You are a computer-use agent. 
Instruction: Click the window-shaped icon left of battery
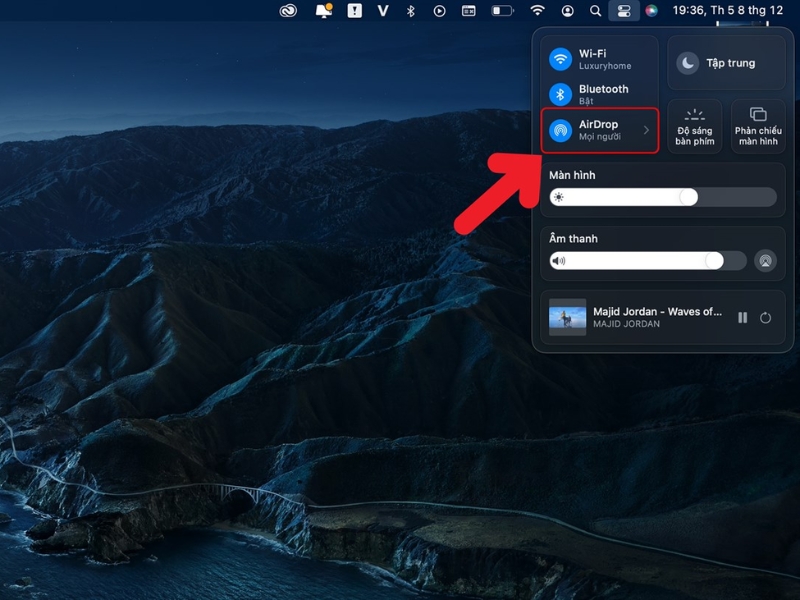[x=469, y=11]
